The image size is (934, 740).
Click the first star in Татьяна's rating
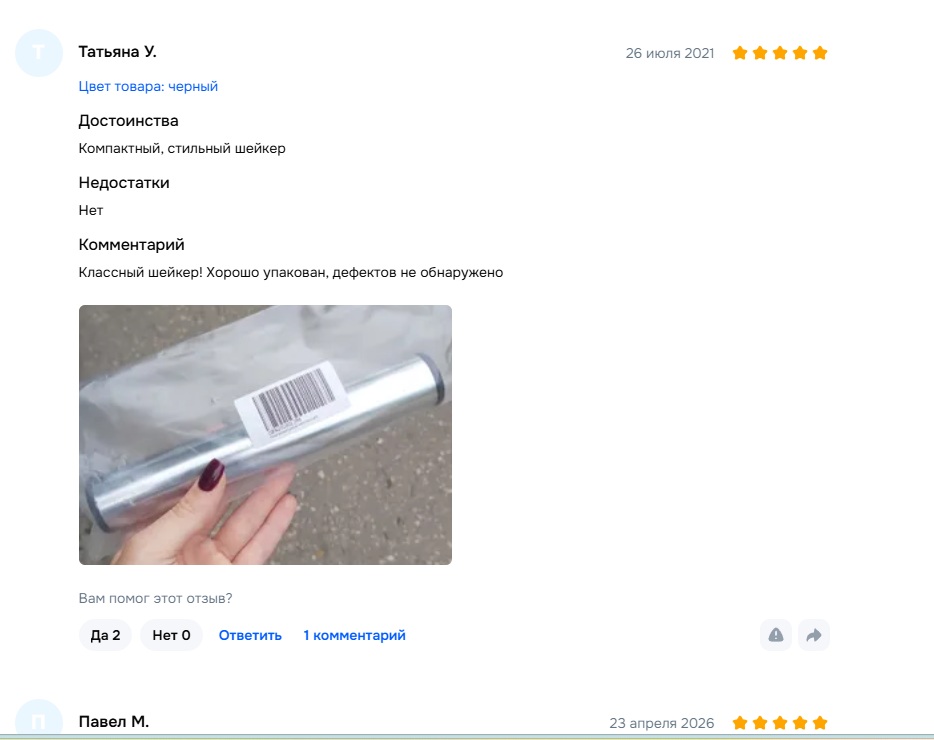[740, 53]
